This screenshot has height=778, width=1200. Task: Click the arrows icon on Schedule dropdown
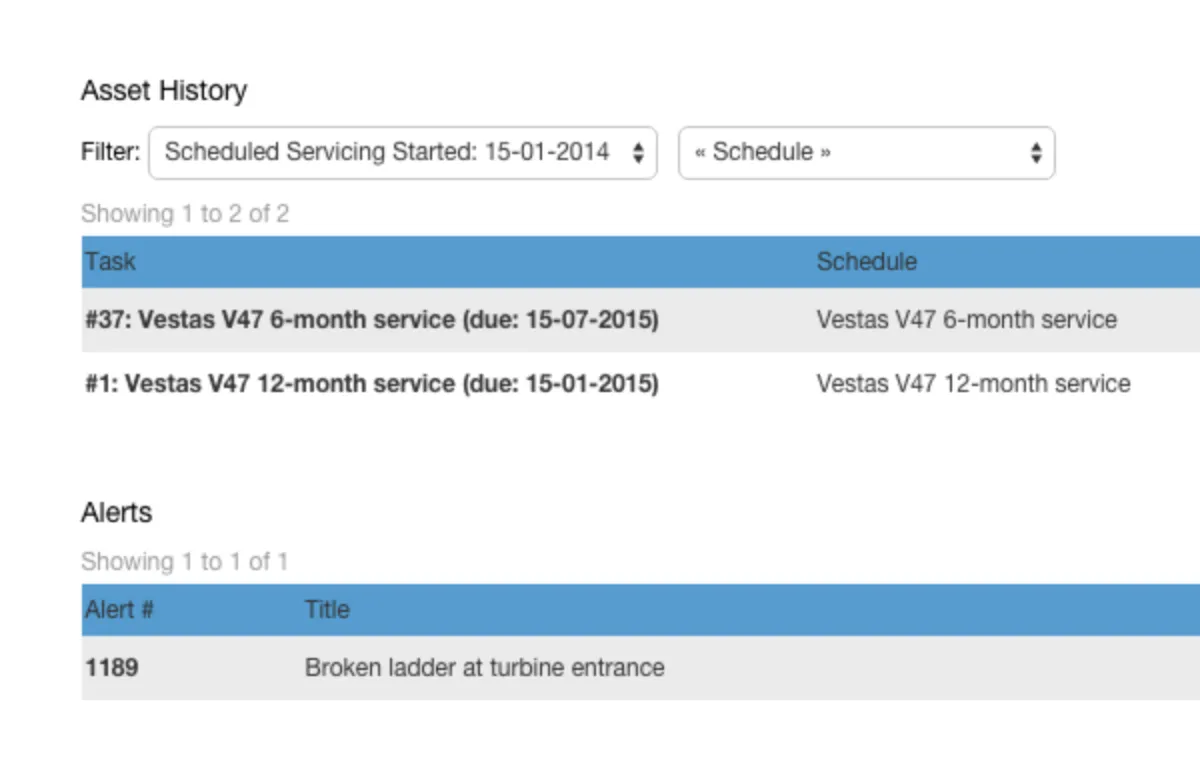(x=1036, y=153)
